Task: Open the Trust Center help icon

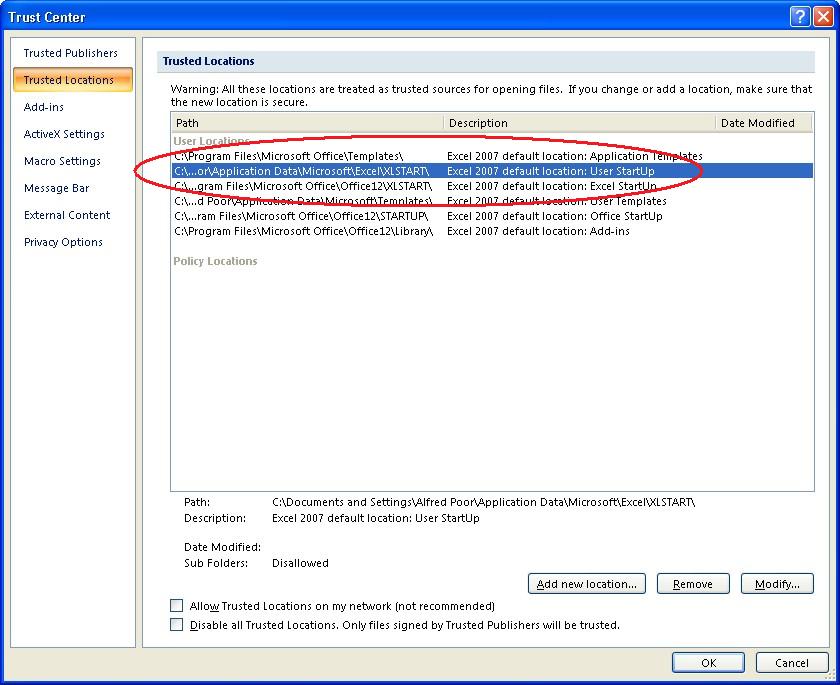Action: (x=798, y=15)
